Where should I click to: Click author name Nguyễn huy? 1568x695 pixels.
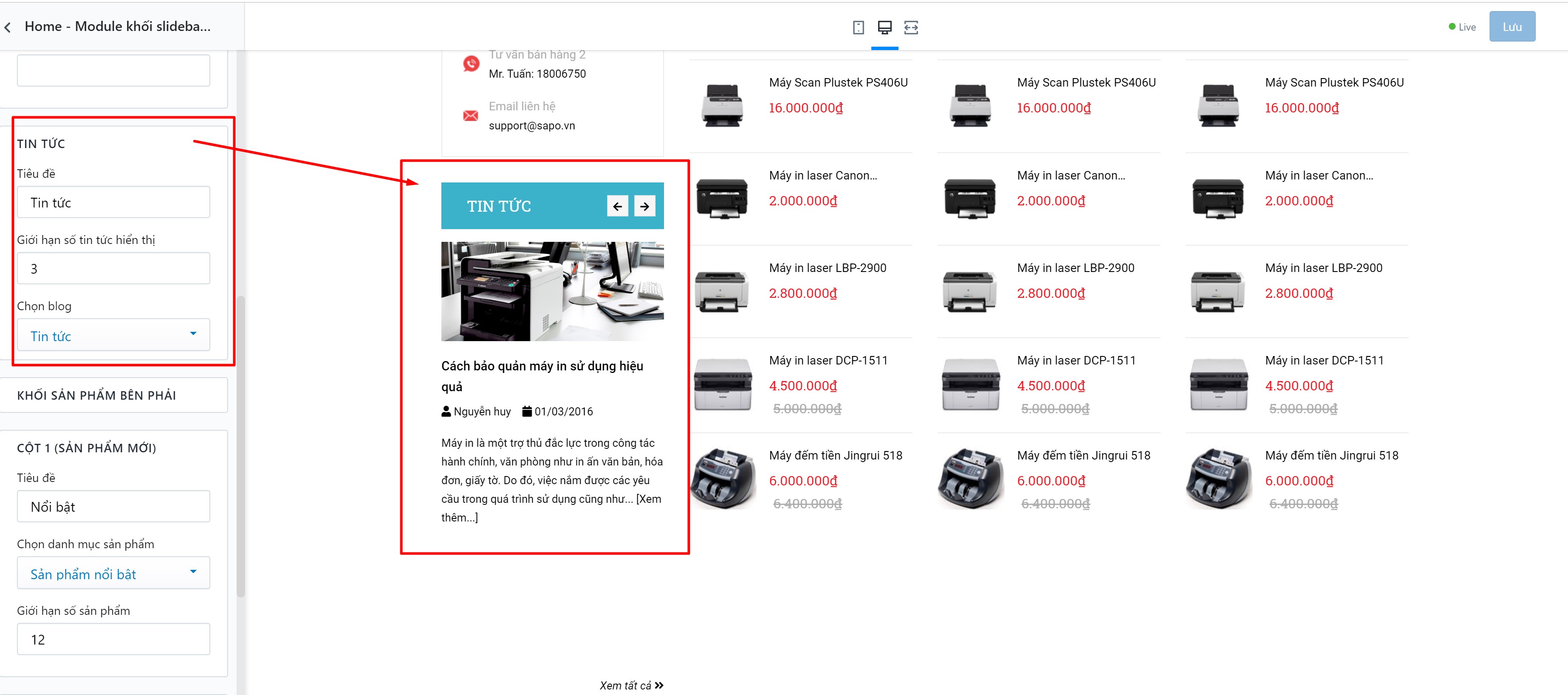point(482,412)
